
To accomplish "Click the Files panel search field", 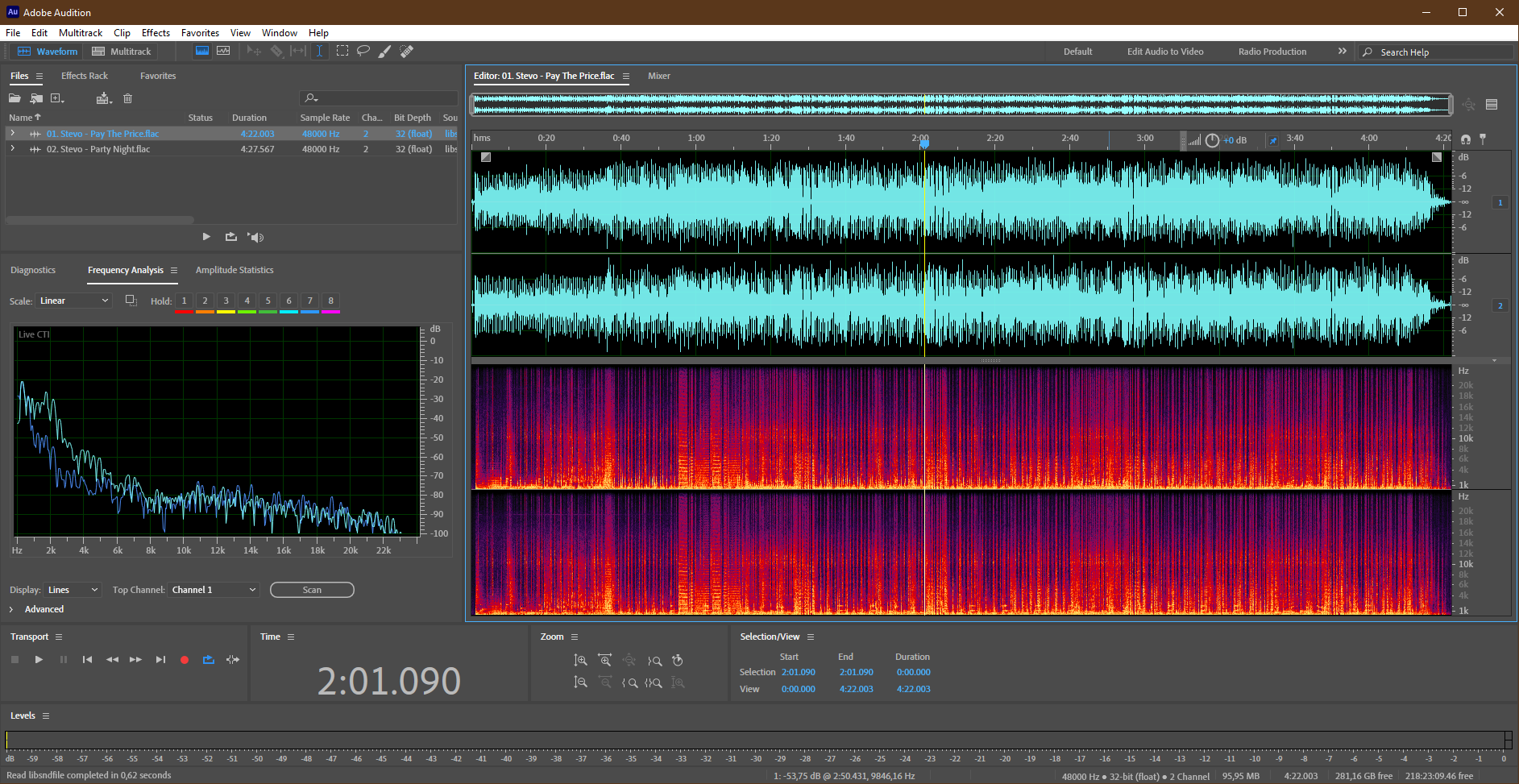I will point(379,98).
